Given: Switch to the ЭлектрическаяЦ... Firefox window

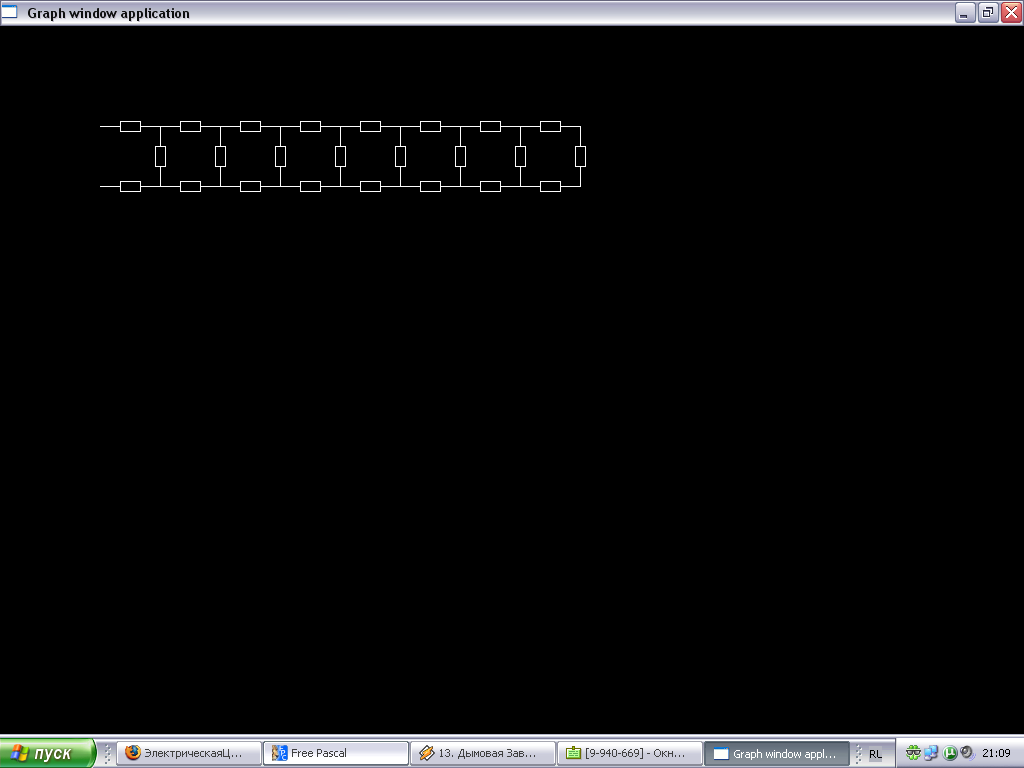Looking at the screenshot, I should tap(190, 753).
